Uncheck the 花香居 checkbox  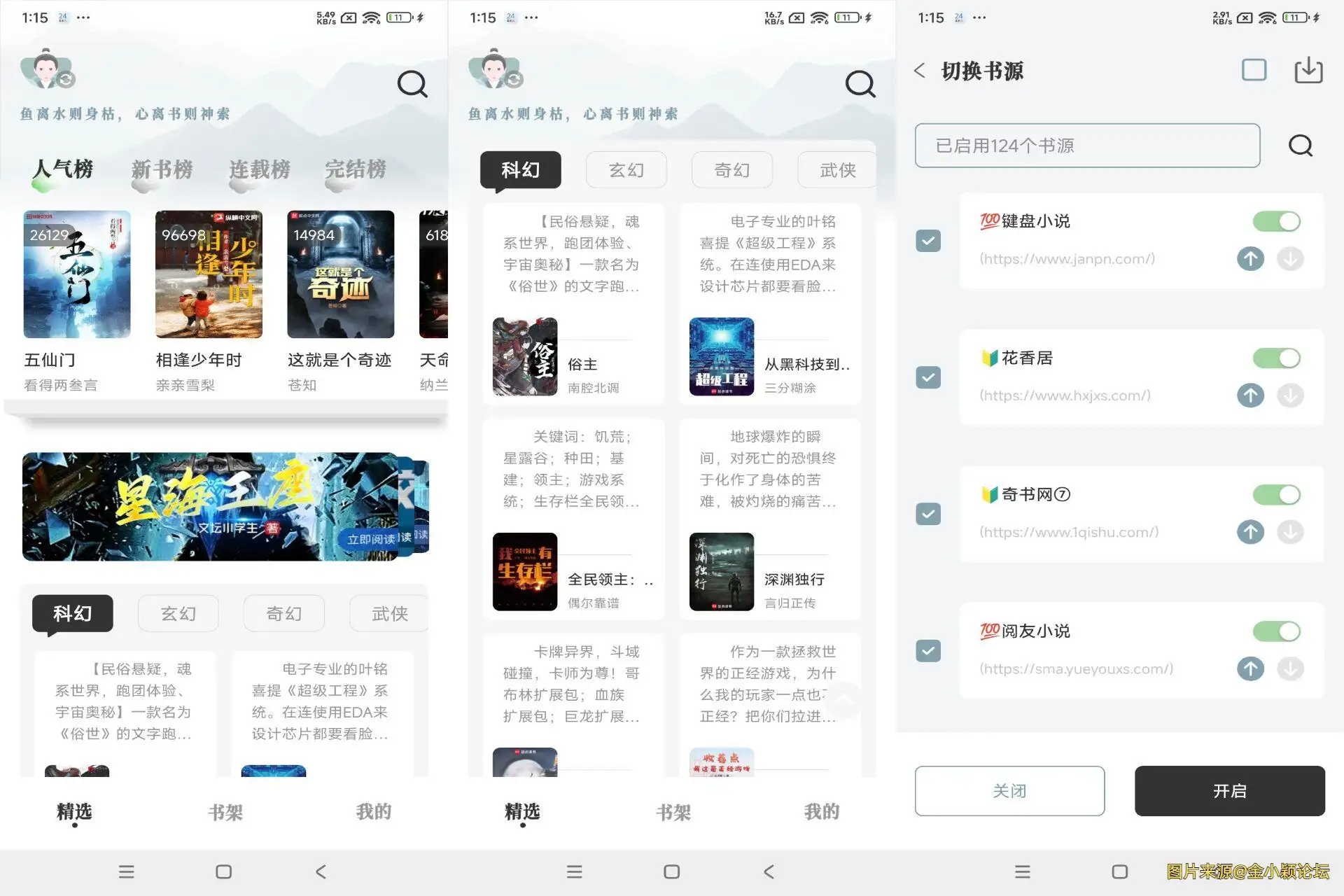point(928,377)
